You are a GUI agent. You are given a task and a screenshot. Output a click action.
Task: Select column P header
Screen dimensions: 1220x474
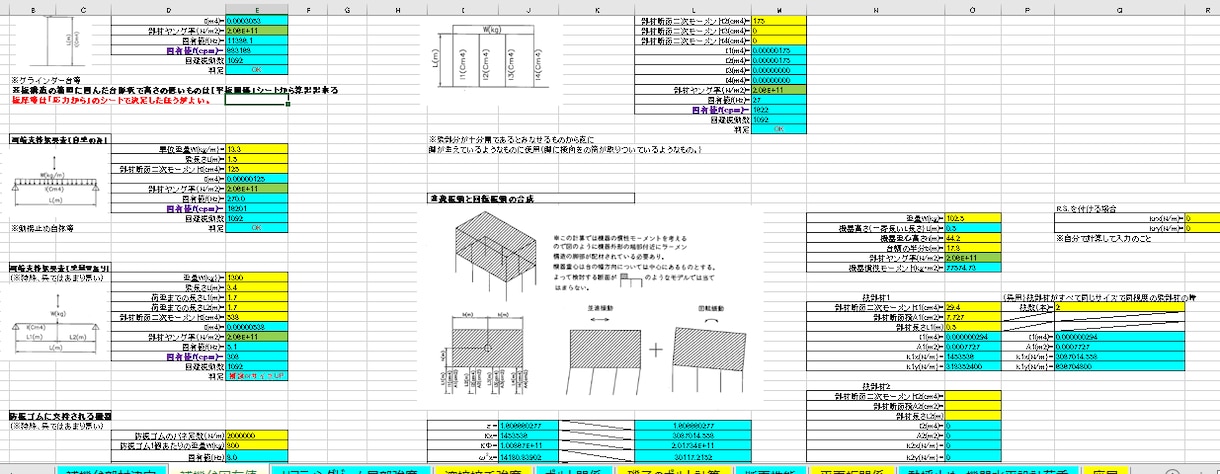[1028, 9]
